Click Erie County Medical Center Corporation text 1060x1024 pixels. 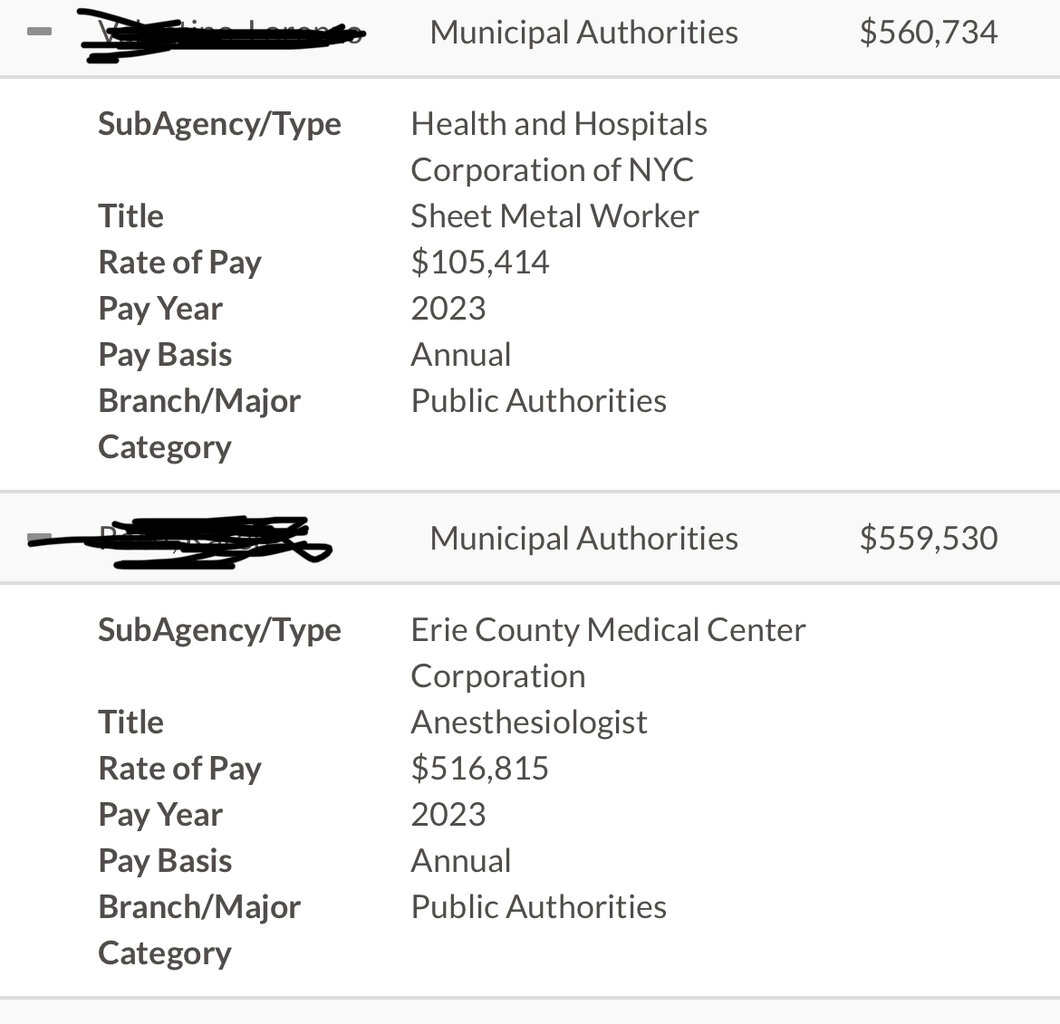tap(607, 653)
